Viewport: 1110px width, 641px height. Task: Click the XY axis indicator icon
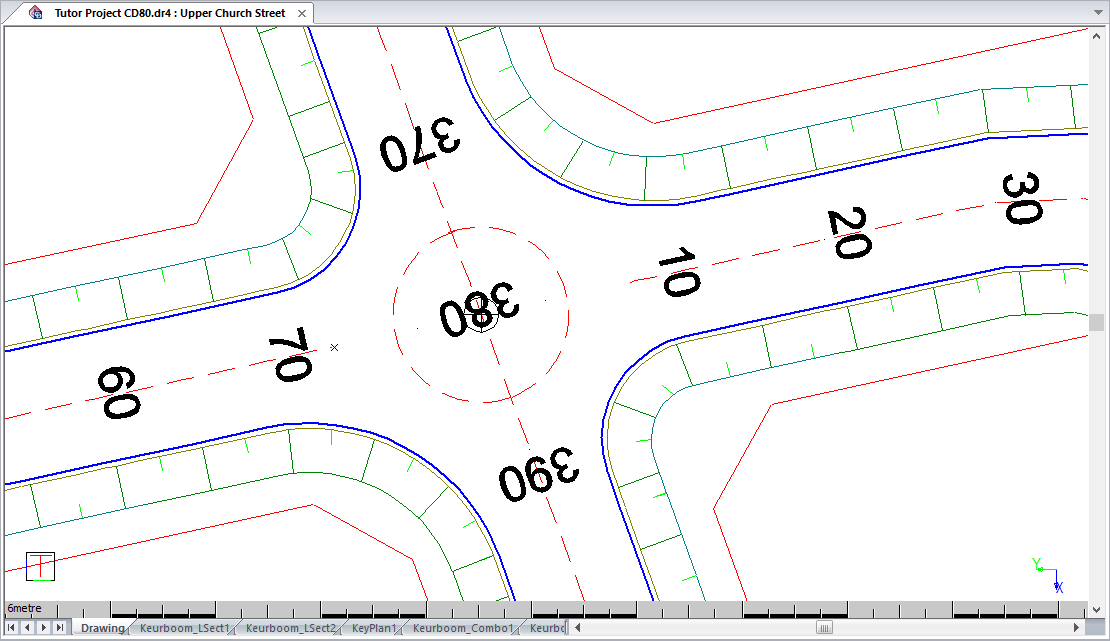pos(1047,575)
